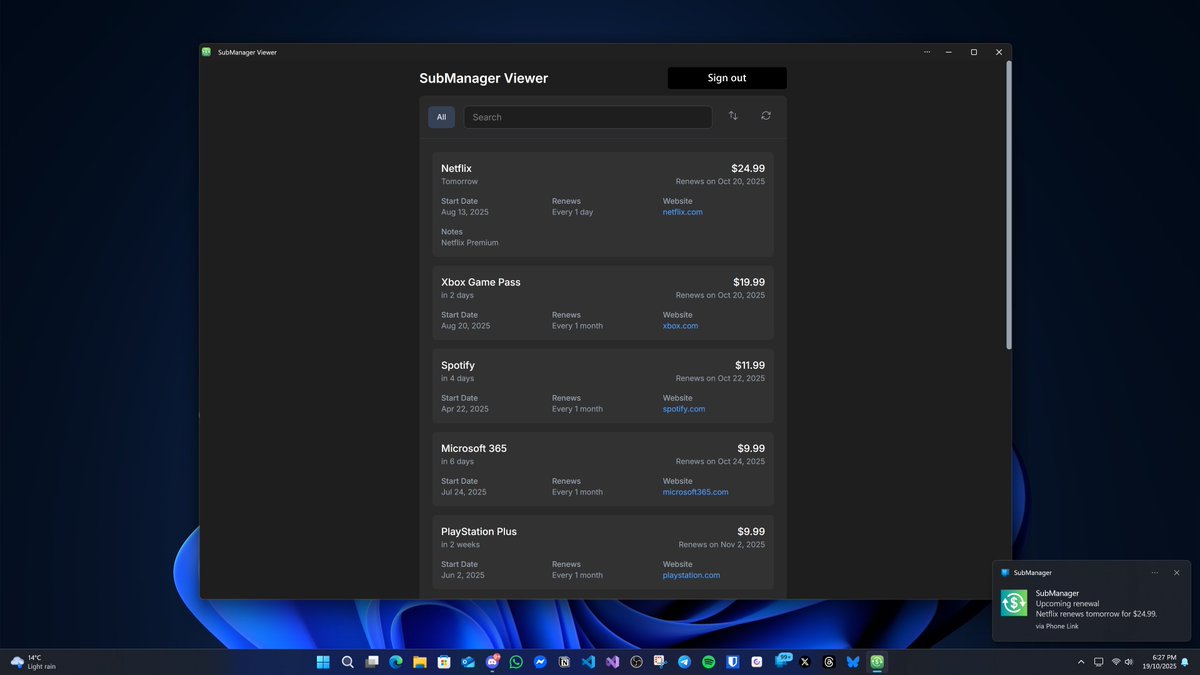The height and width of the screenshot is (675, 1200).
Task: Open Spotify from the taskbar
Action: [x=708, y=662]
